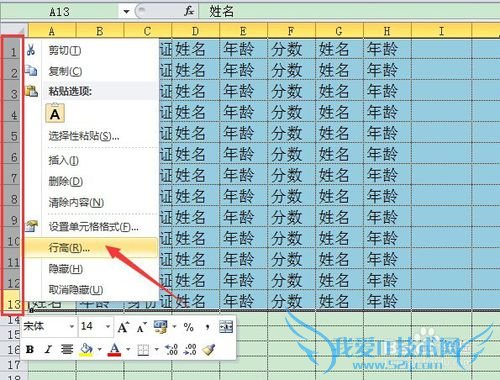Open the 宋体 font name dropdown
Screen dimensions: 500x380
71,326
